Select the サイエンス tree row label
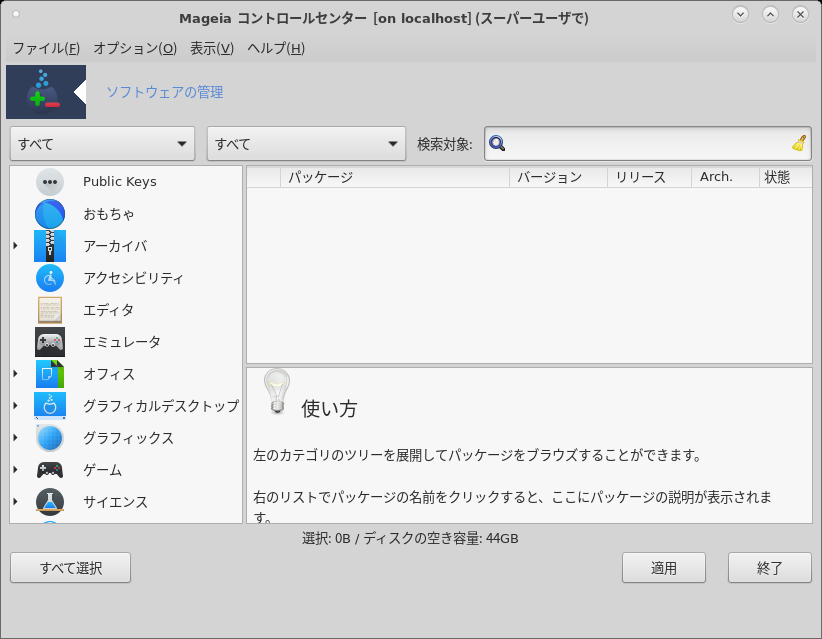Screen dimensions: 822x639 coord(115,502)
